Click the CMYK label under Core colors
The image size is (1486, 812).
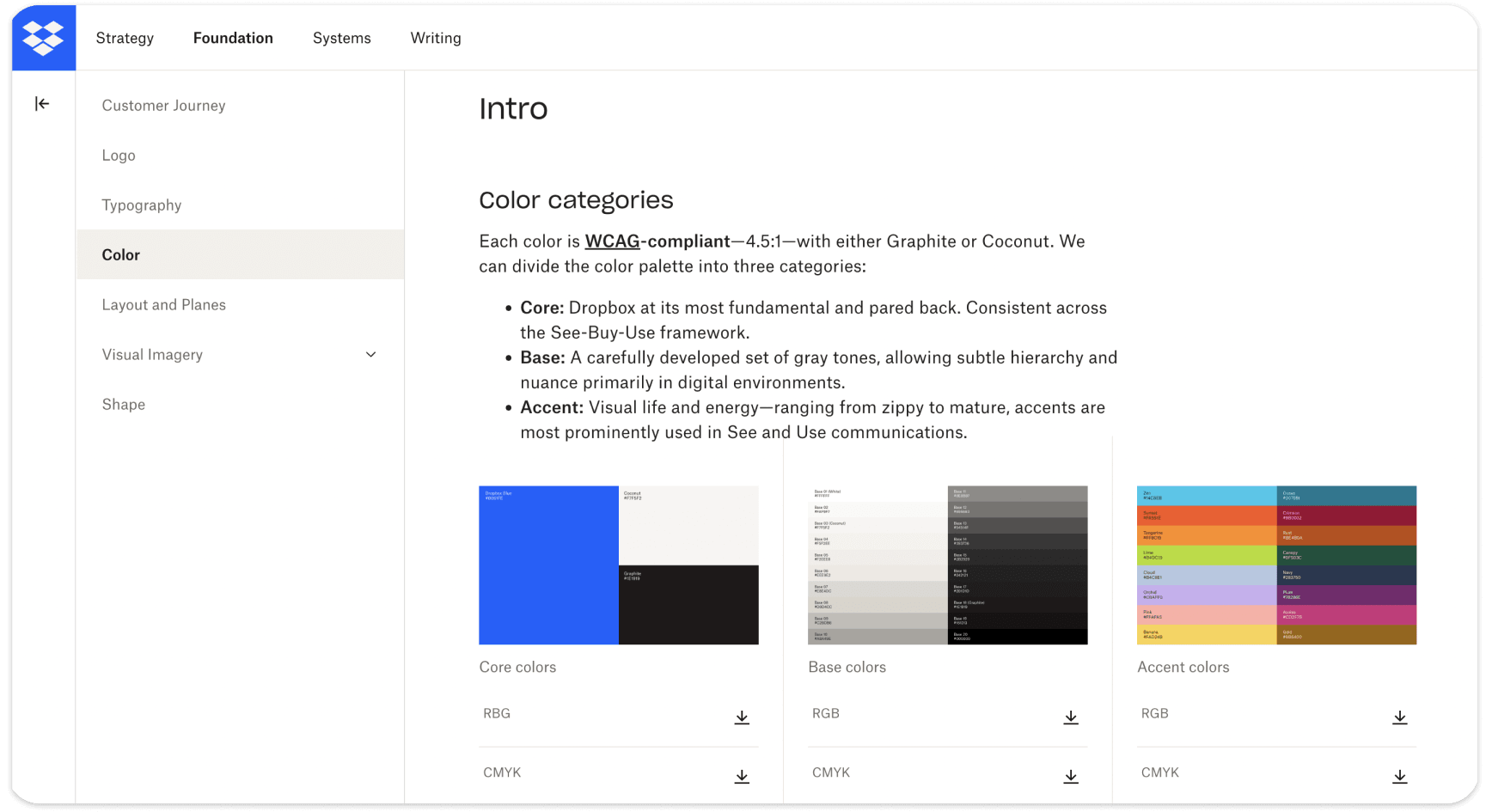[502, 772]
